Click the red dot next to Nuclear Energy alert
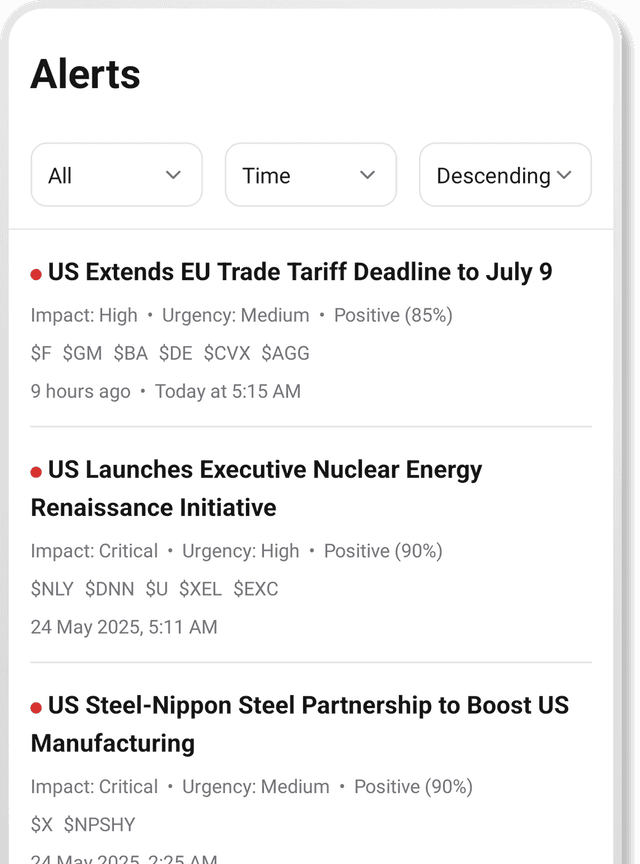The image size is (640, 864). coord(35,470)
